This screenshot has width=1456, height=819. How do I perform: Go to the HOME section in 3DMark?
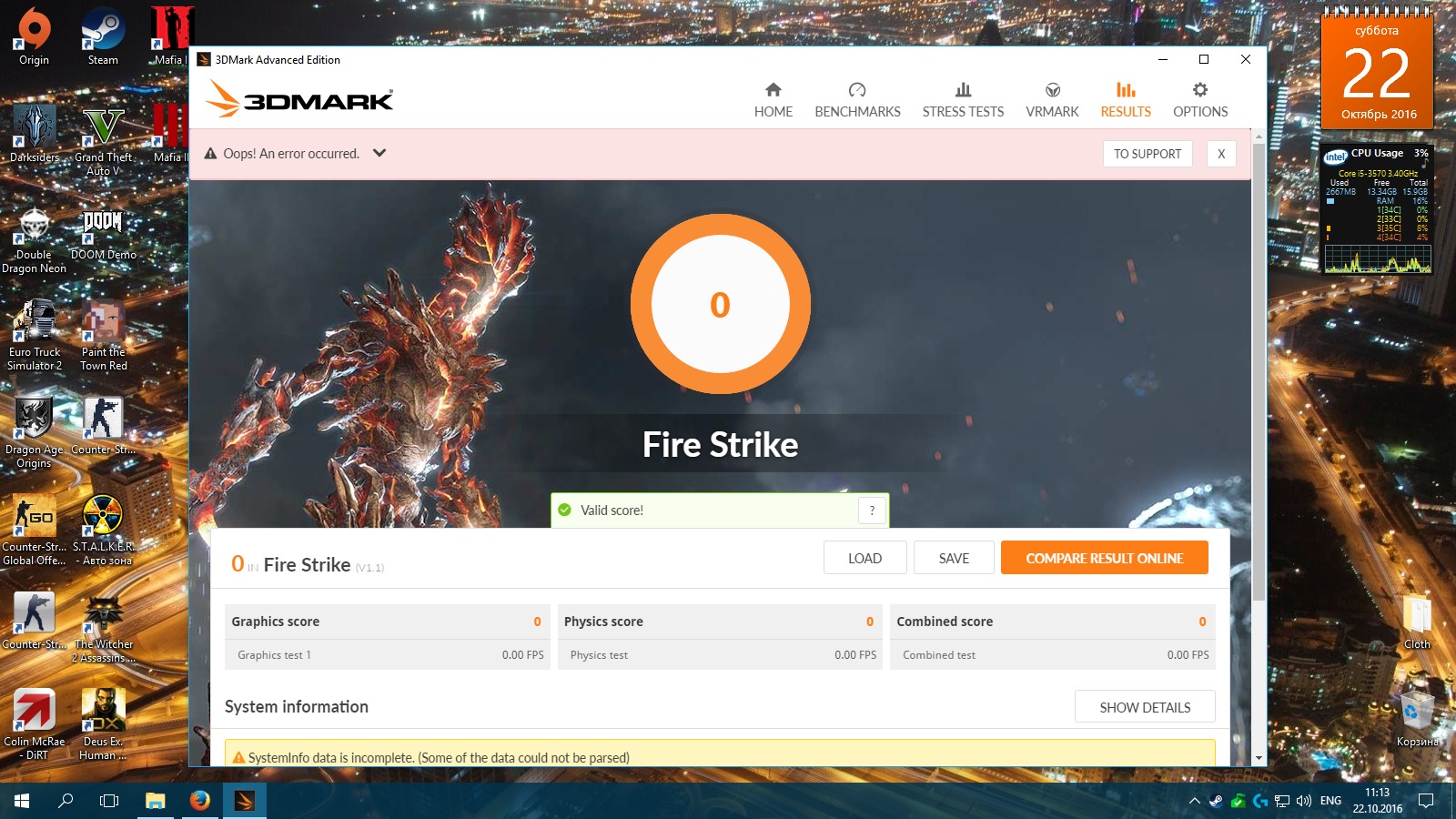tap(773, 100)
